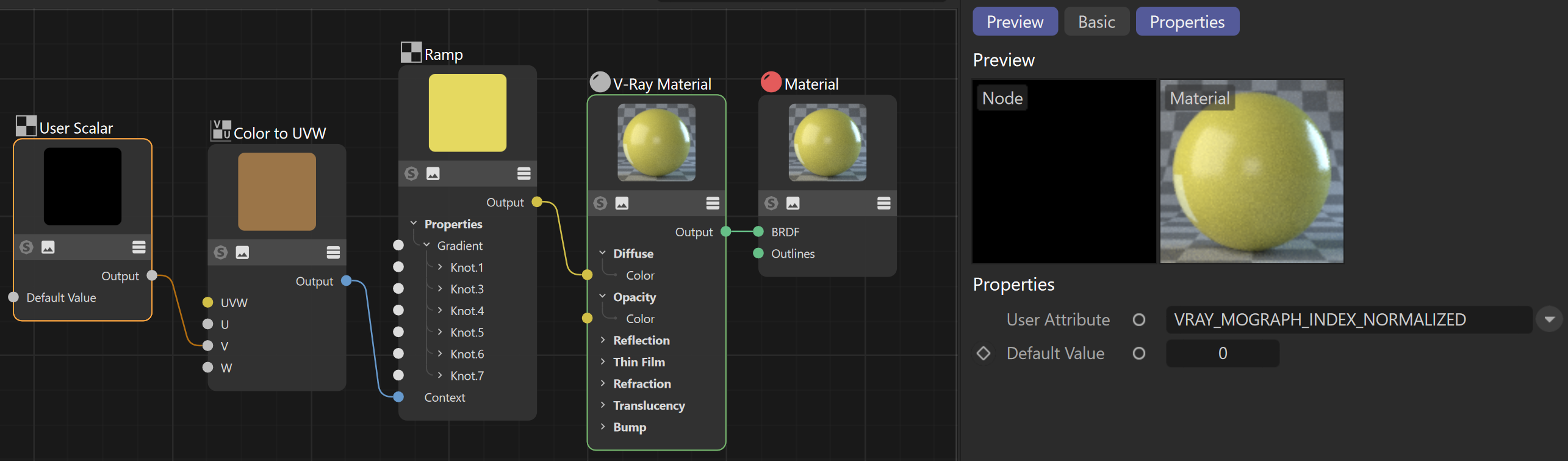Viewport: 1568px width, 461px height.
Task: Open the User Attribute dropdown arrow
Action: pyautogui.click(x=1550, y=320)
